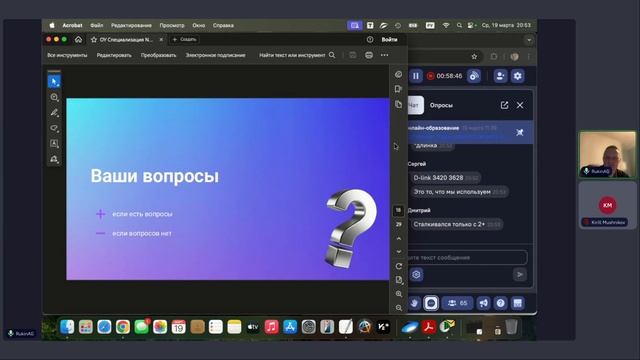Open the top icon in Acrobat right rail
The height and width of the screenshot is (360, 640).
[x=399, y=74]
